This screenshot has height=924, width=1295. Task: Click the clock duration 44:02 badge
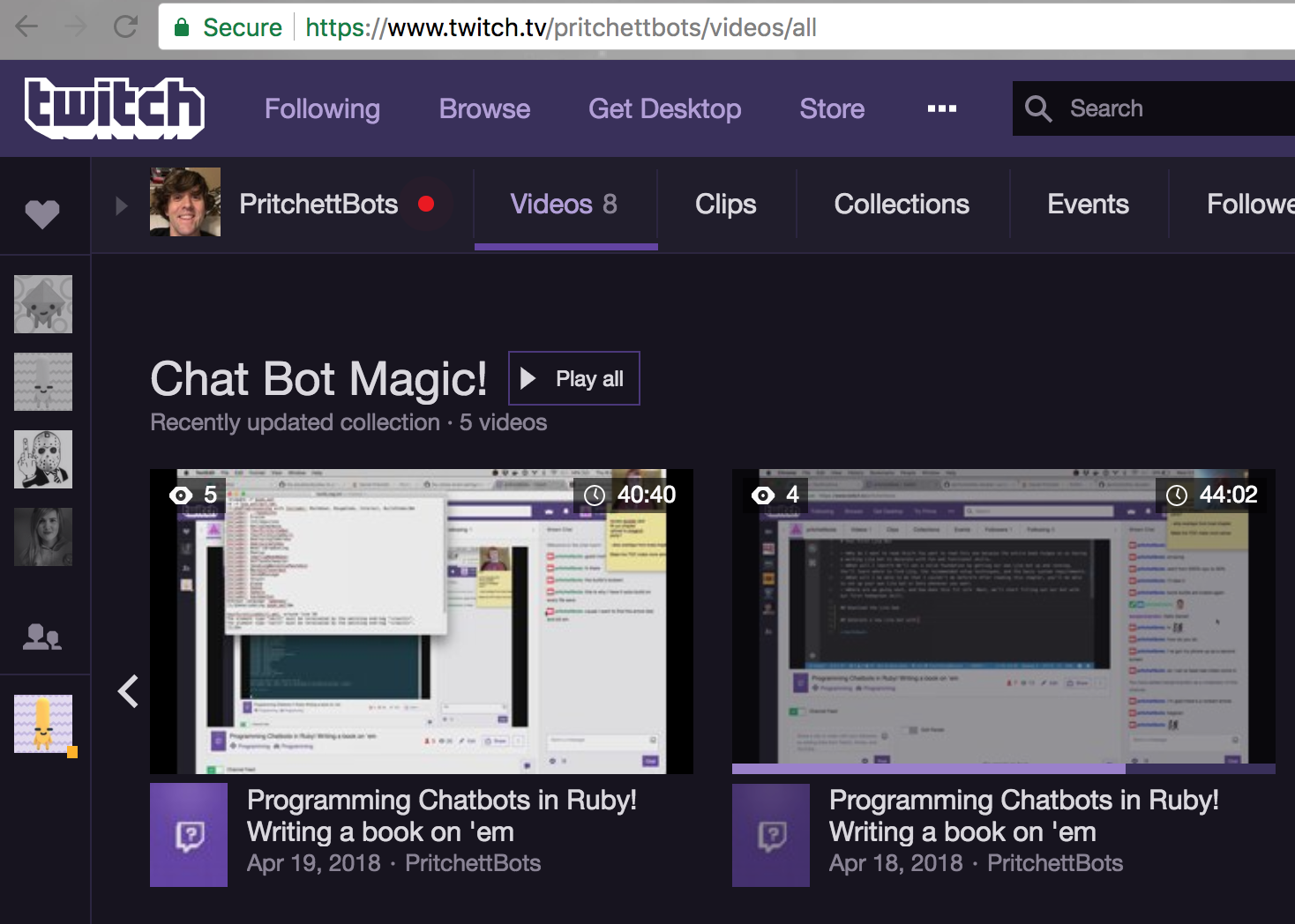click(x=1212, y=495)
